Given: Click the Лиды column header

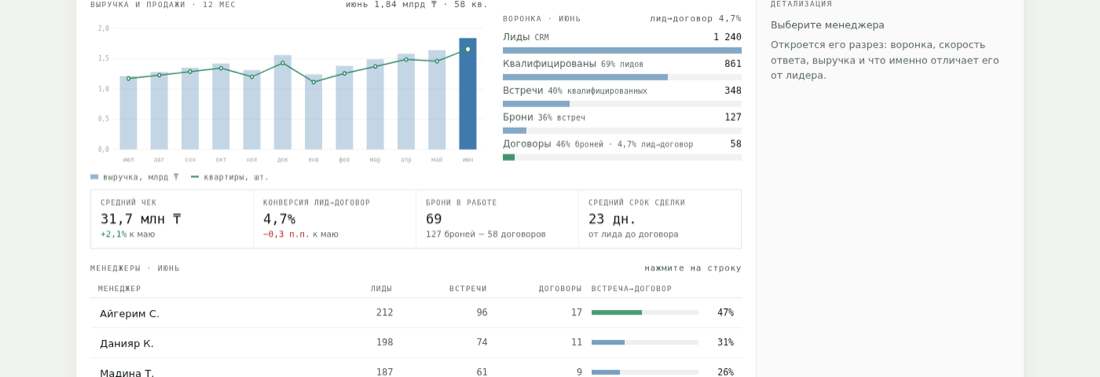Looking at the screenshot, I should (382, 289).
